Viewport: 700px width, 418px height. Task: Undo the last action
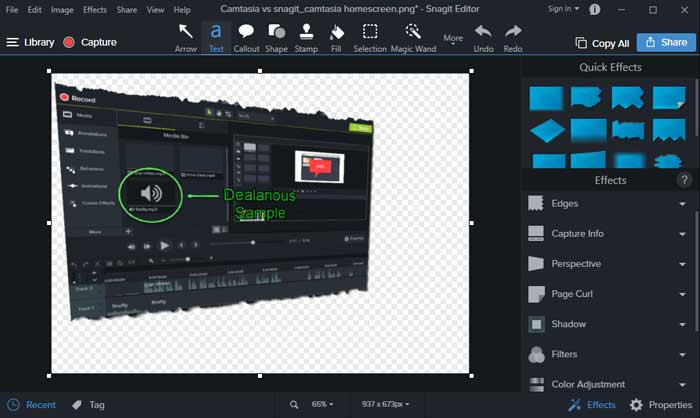pyautogui.click(x=483, y=38)
